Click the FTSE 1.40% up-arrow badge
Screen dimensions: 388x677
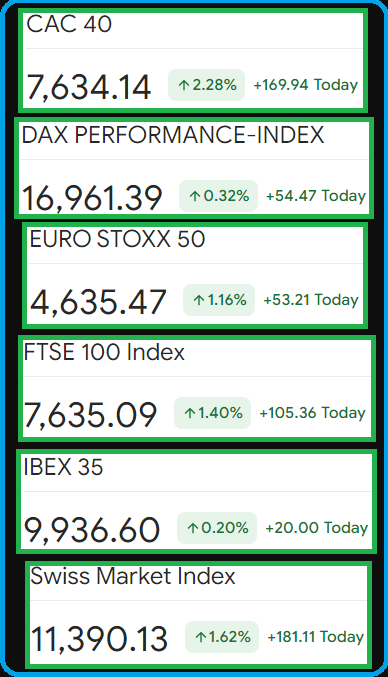click(x=212, y=413)
